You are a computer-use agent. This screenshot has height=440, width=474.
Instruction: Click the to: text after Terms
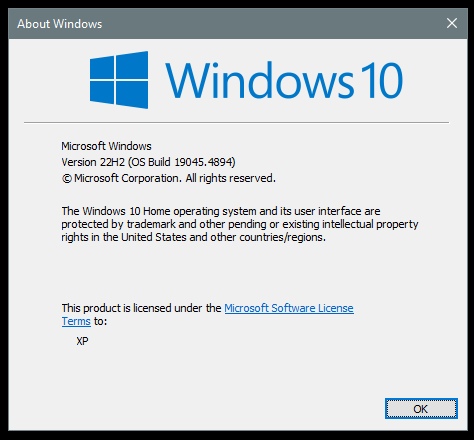click(x=100, y=321)
